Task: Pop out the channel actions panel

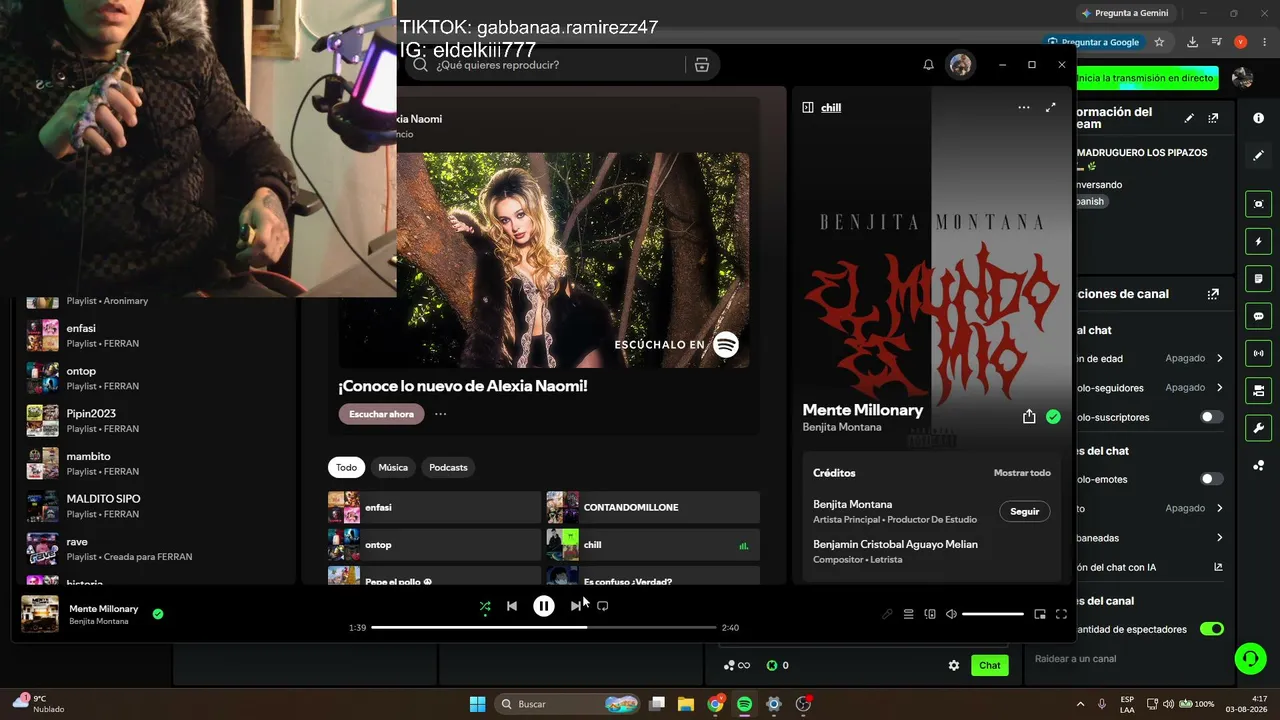Action: click(x=1213, y=294)
